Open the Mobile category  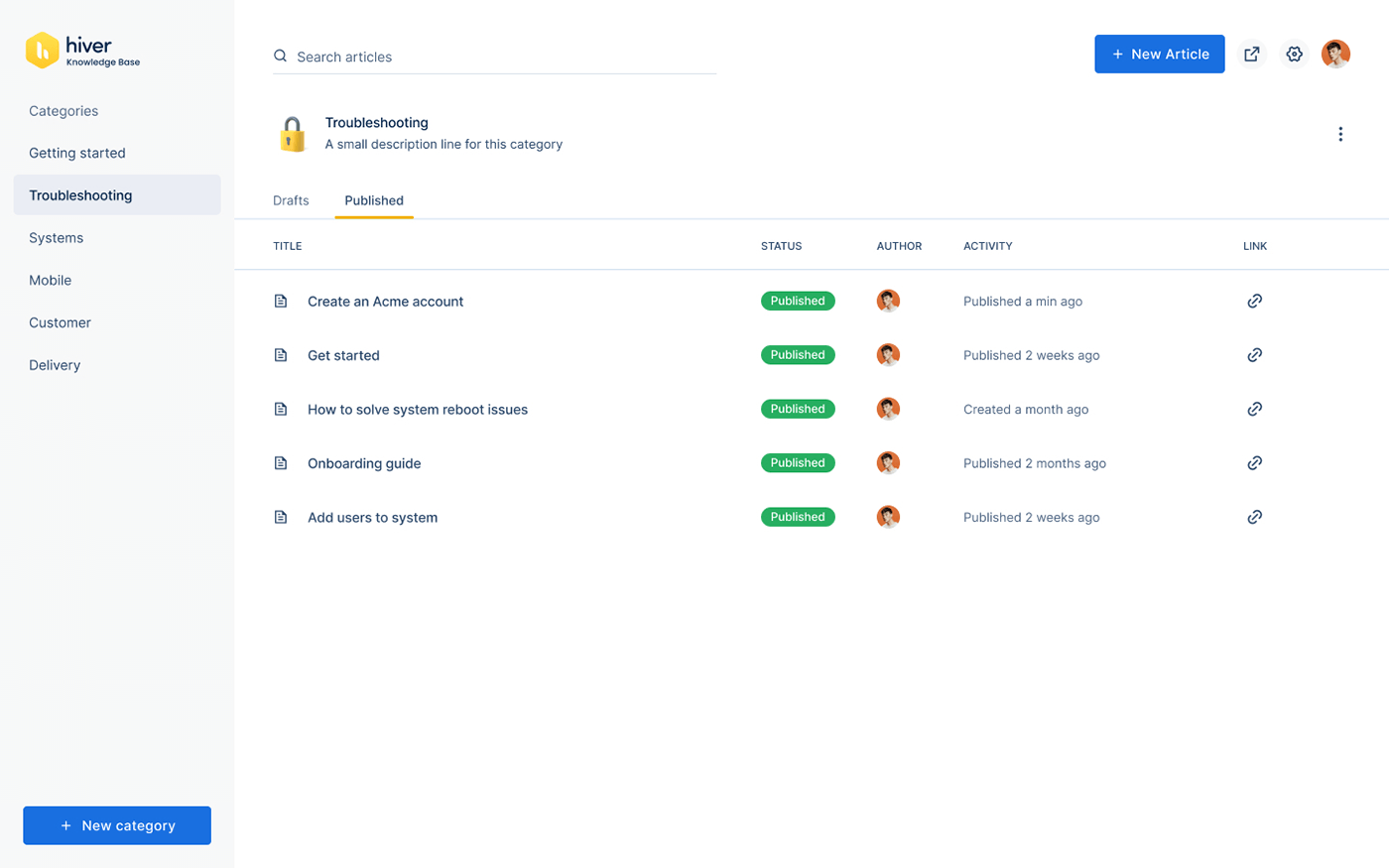(50, 281)
